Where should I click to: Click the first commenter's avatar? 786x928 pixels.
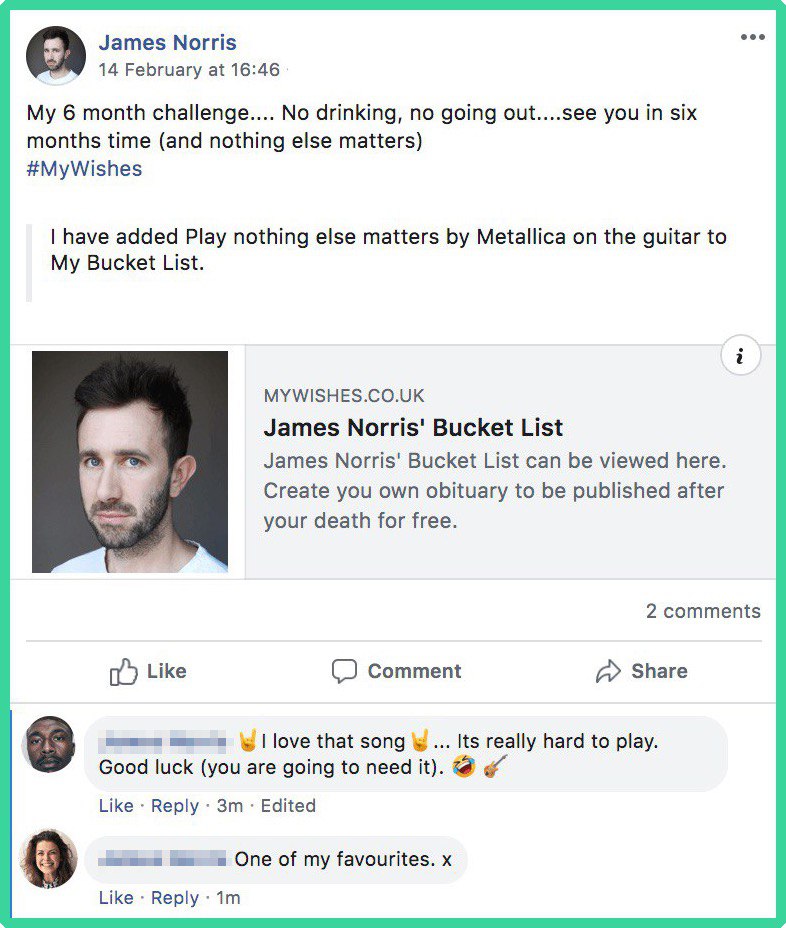click(x=49, y=744)
